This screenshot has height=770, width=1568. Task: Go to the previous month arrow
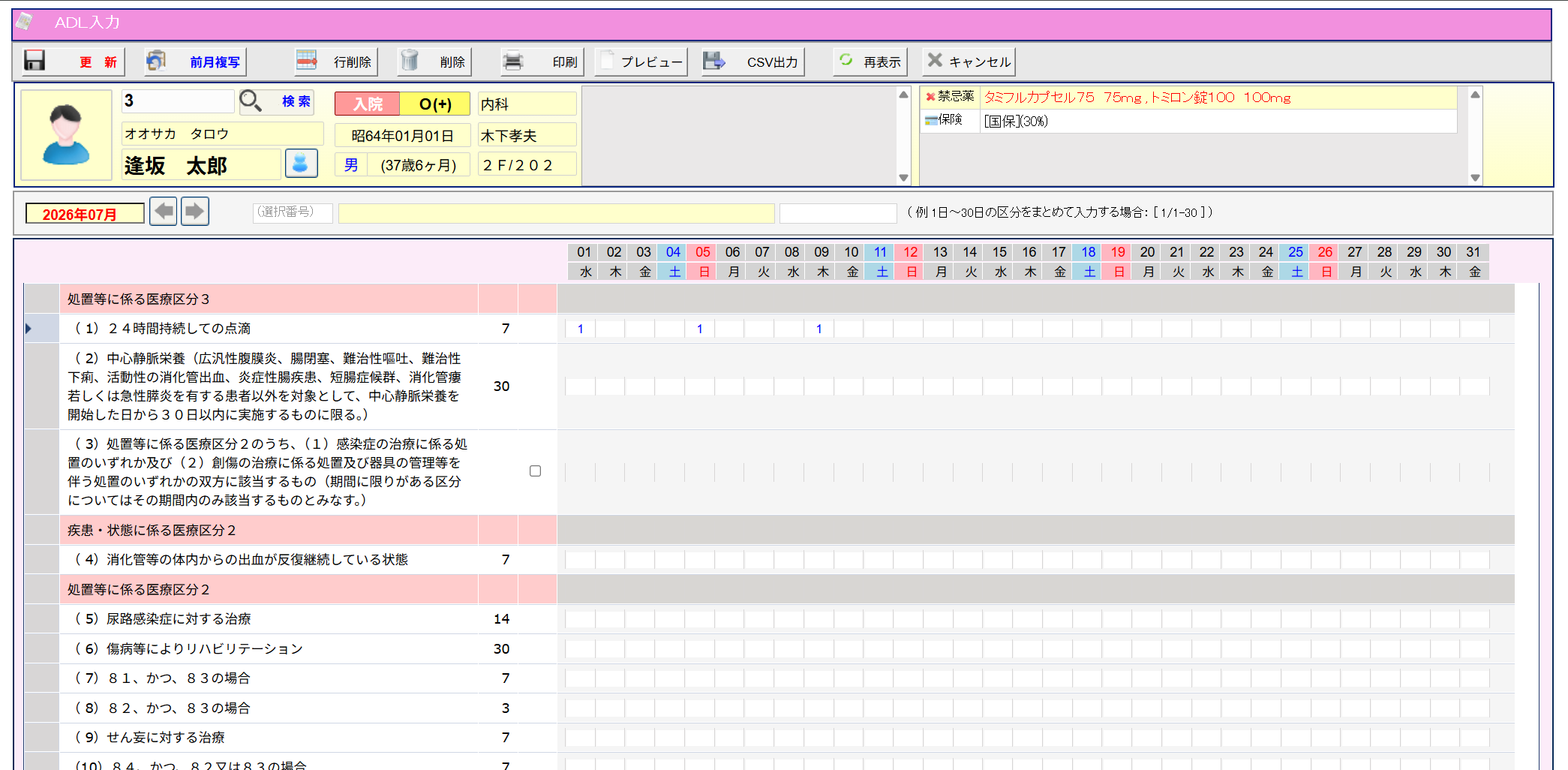[x=164, y=212]
